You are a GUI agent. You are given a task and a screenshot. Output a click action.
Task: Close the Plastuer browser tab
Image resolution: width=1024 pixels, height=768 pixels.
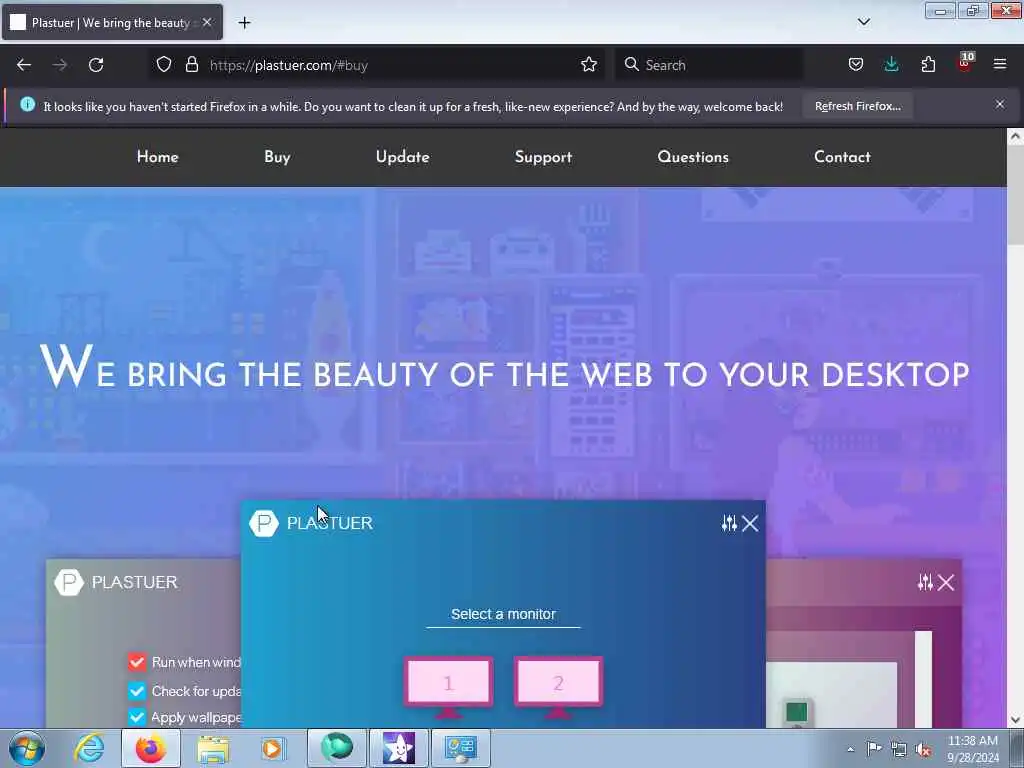click(x=207, y=22)
